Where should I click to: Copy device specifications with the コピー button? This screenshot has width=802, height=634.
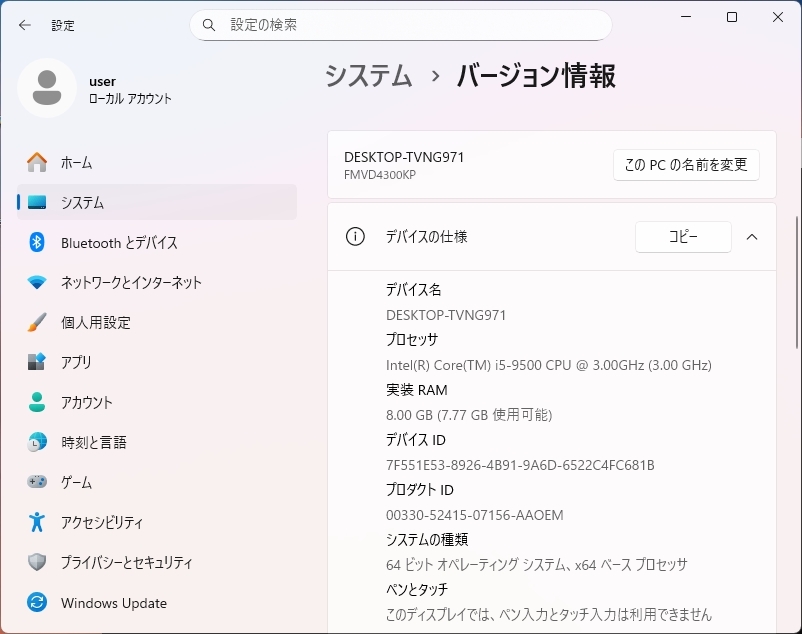(x=683, y=237)
